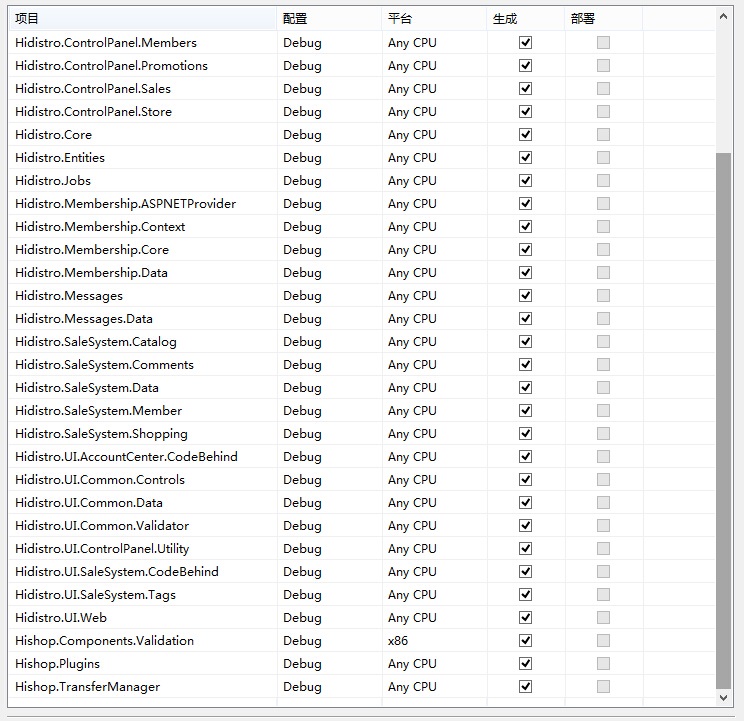Open x86 platform cell for Hishop.Components.Validation

(x=434, y=641)
